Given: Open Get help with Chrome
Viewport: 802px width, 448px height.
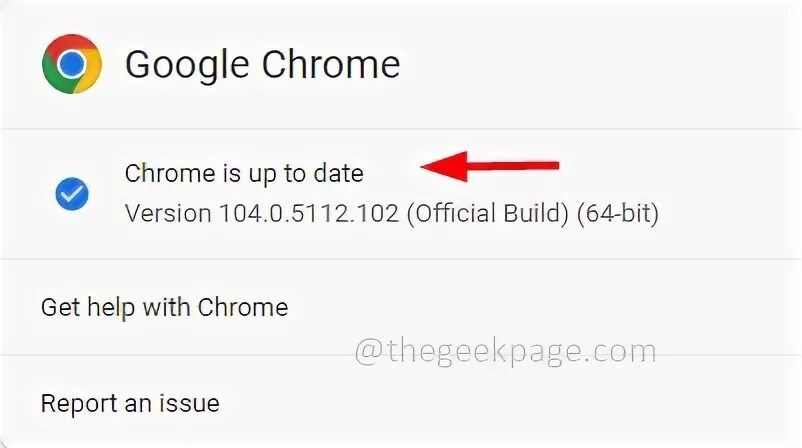Looking at the screenshot, I should (x=164, y=307).
